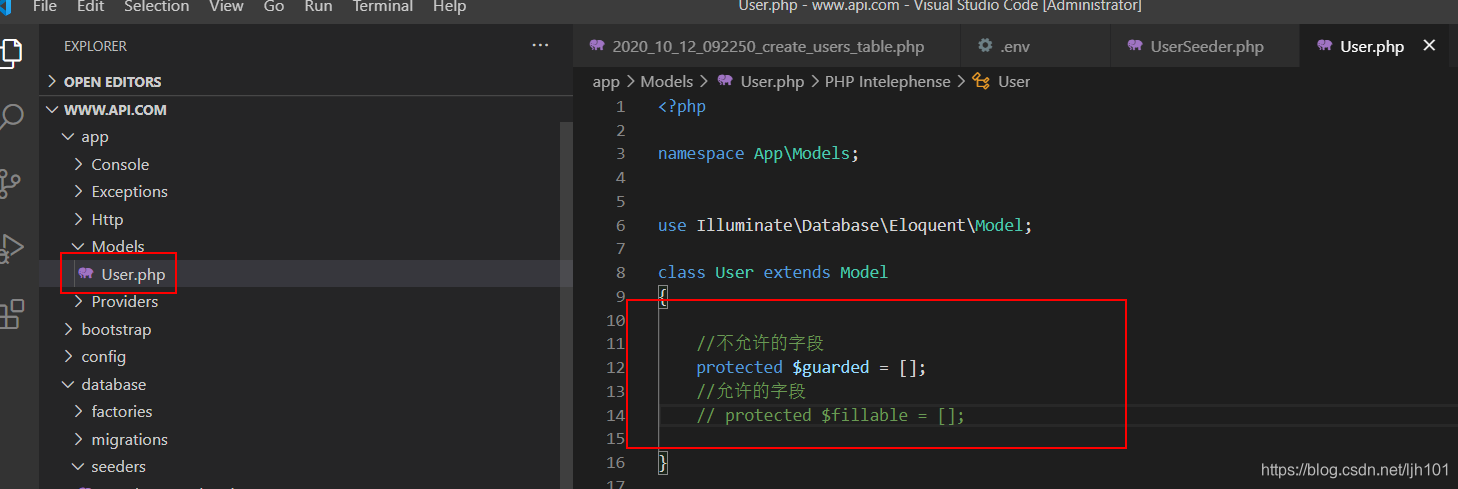Click commented $fillable line in editor
1458x489 pixels.
(830, 415)
